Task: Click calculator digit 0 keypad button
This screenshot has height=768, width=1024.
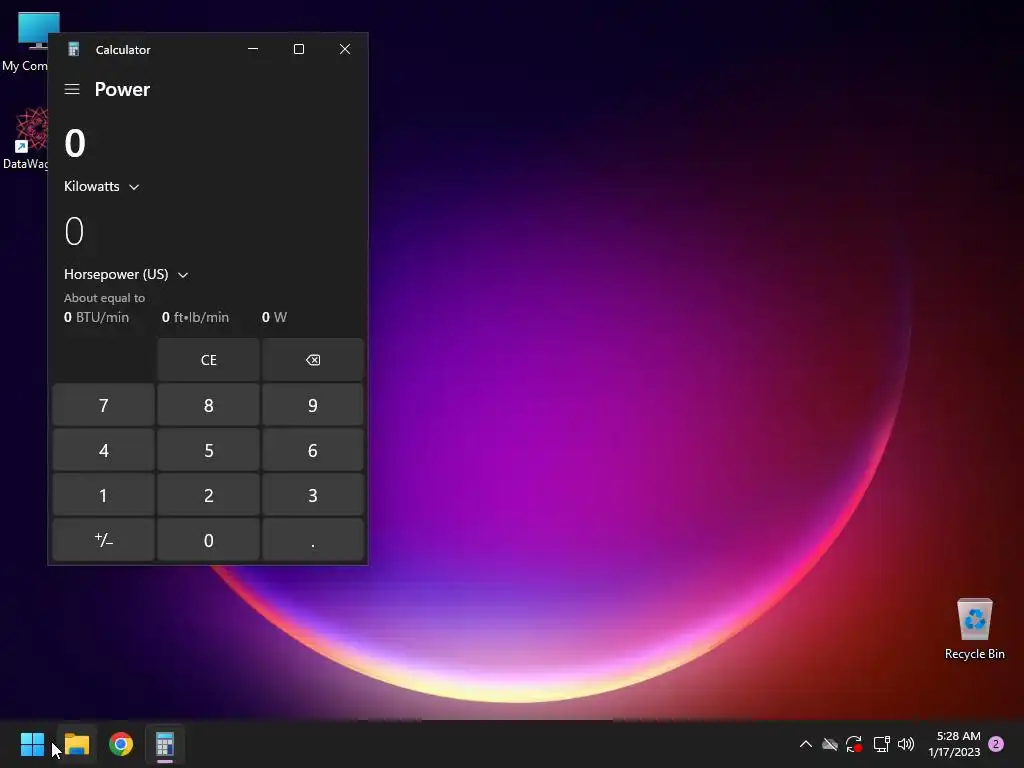Action: pos(208,540)
